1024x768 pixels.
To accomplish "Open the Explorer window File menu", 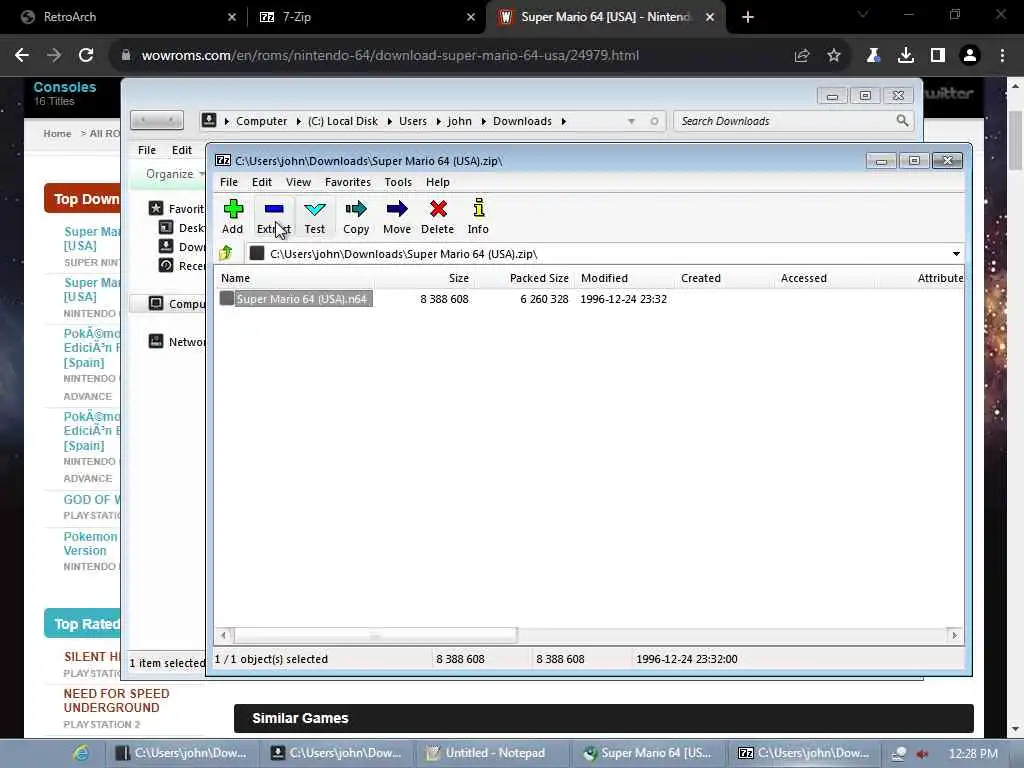I will (147, 150).
